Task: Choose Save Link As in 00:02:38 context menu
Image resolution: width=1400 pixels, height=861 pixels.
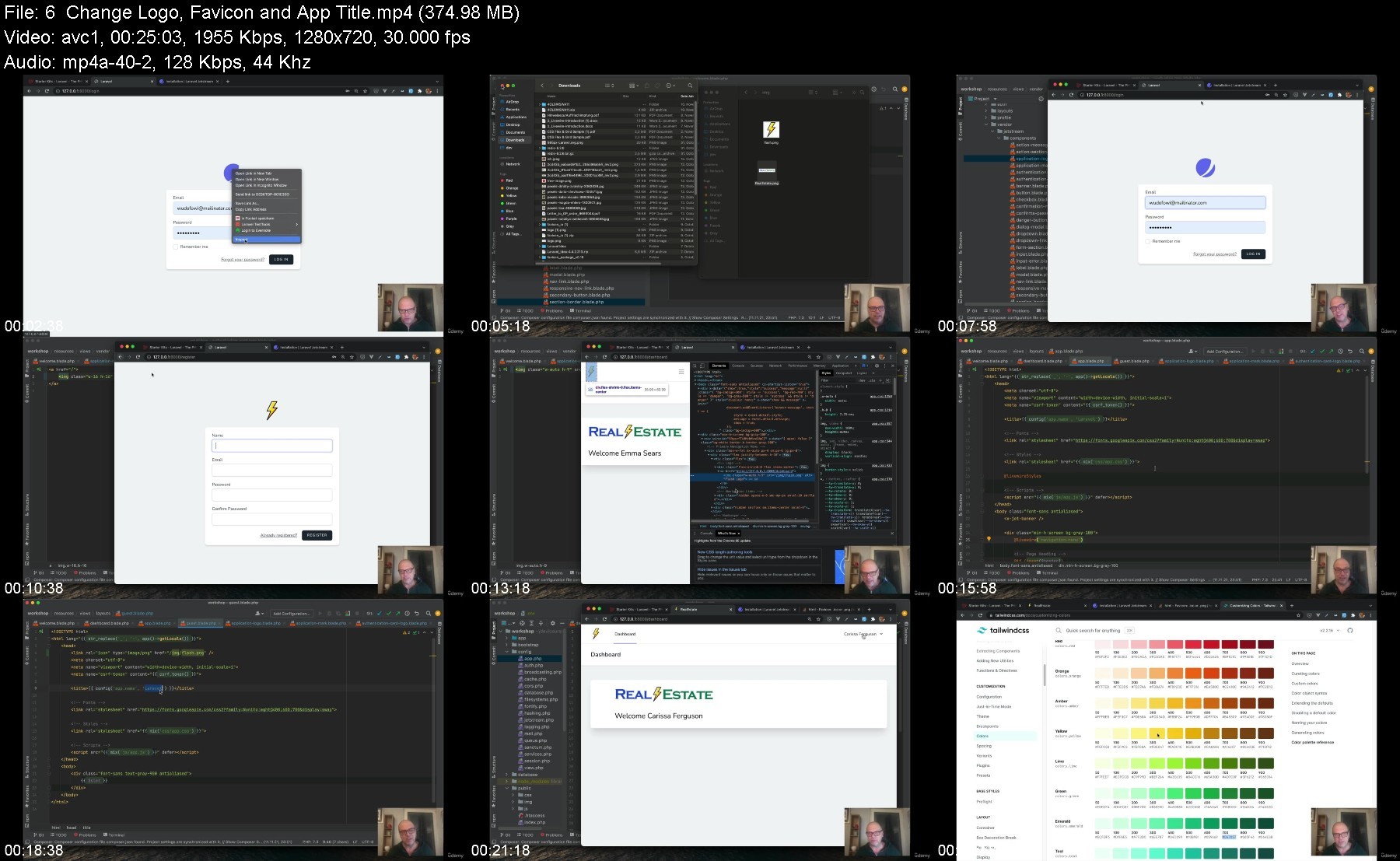Action: (247, 203)
